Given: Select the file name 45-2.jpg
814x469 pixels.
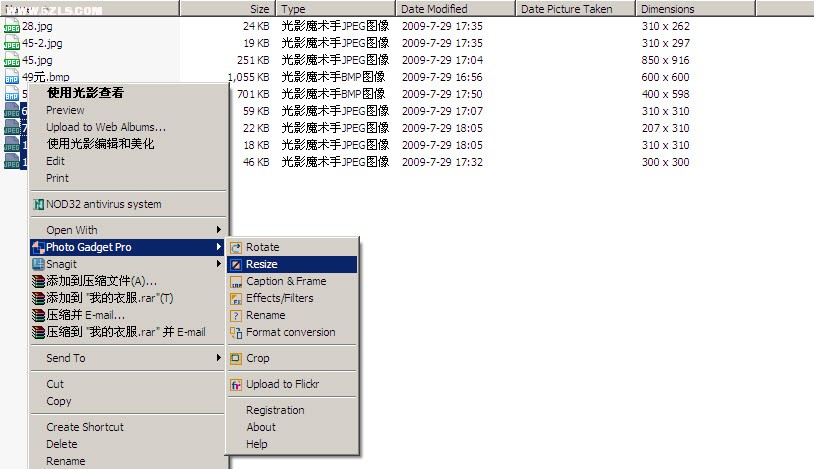Looking at the screenshot, I should (x=42, y=43).
